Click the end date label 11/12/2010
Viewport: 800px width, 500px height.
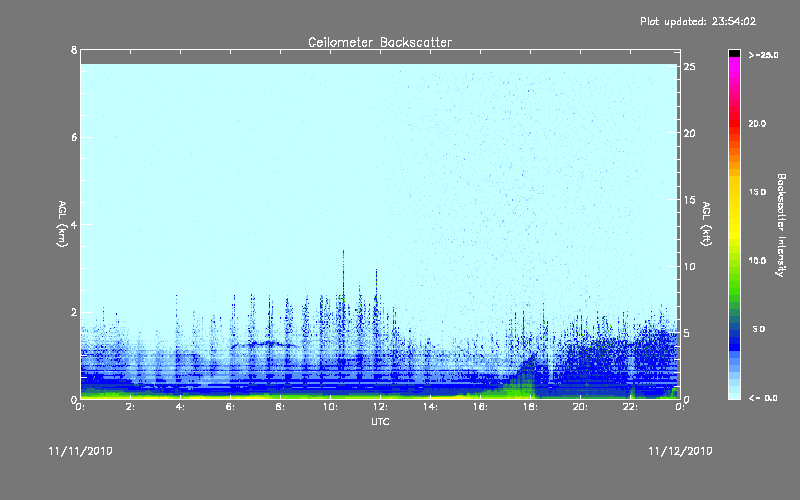[680, 451]
